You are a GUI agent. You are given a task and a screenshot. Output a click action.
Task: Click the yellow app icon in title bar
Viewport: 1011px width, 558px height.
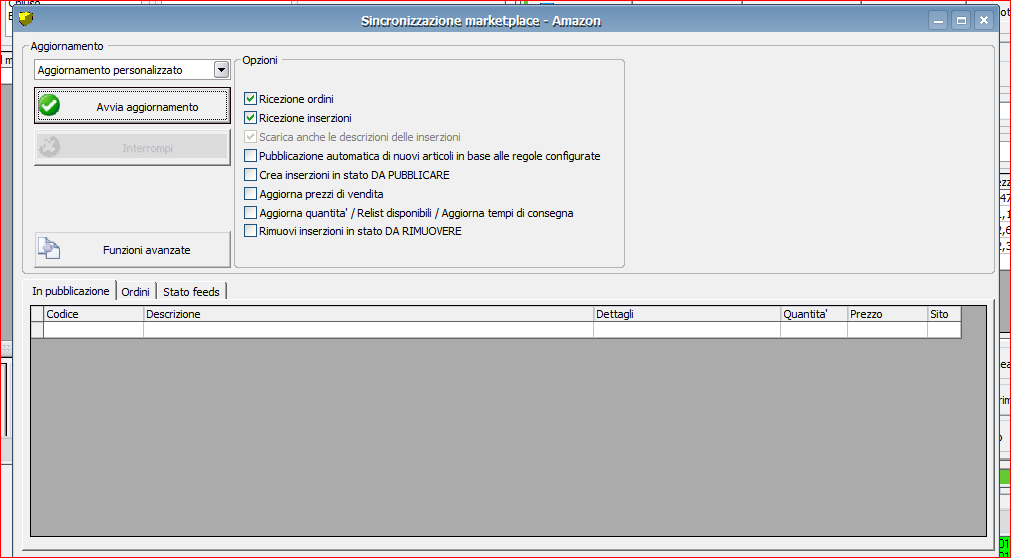point(26,19)
